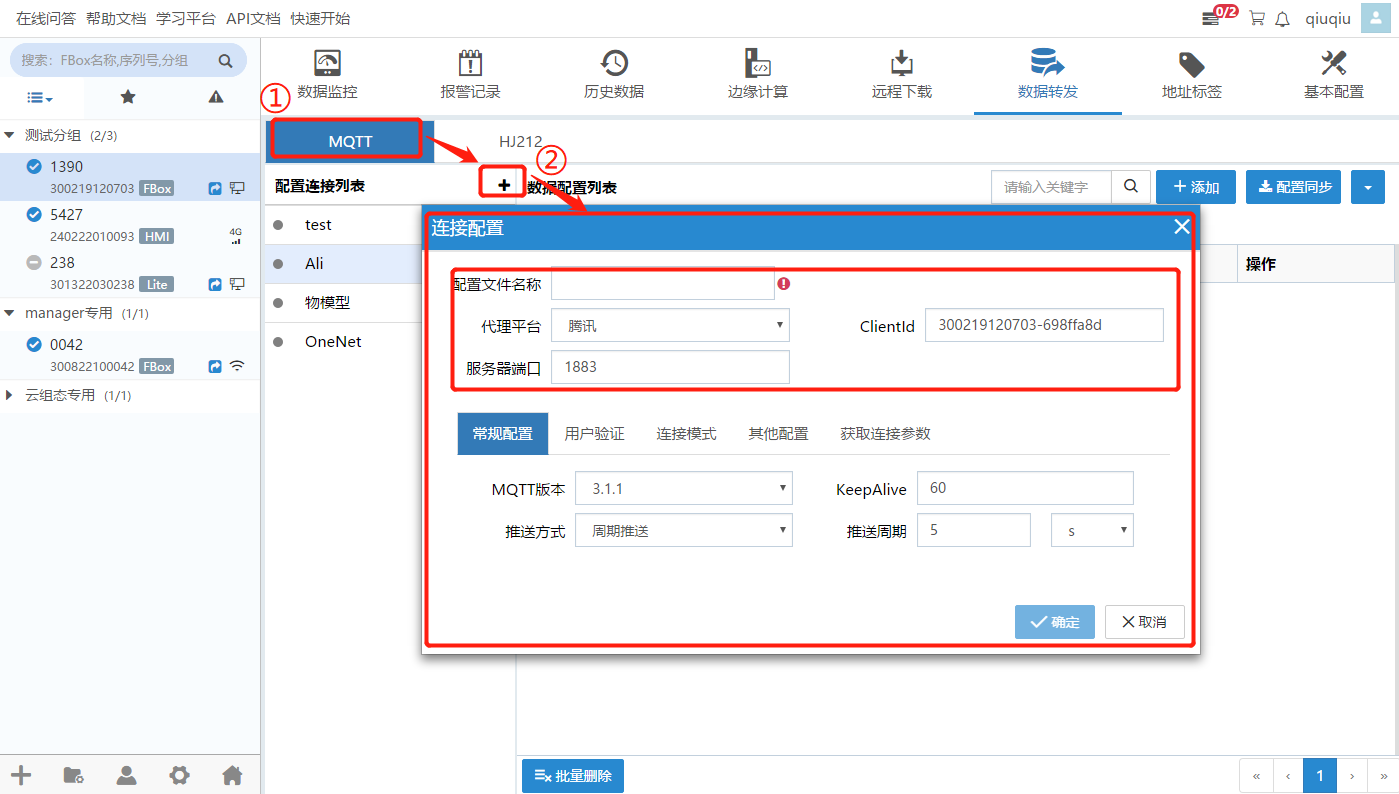Expand the 云组态专用 group
Image resolution: width=1399 pixels, height=794 pixels.
point(10,396)
